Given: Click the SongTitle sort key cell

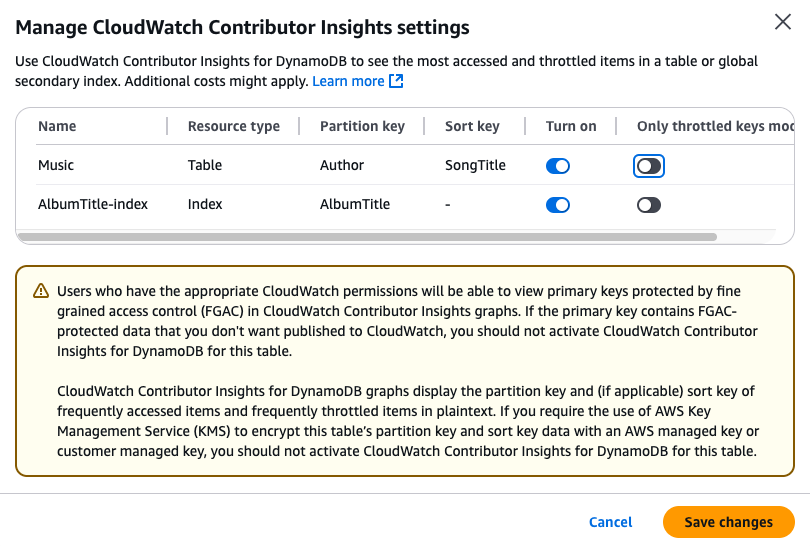Looking at the screenshot, I should pos(475,165).
